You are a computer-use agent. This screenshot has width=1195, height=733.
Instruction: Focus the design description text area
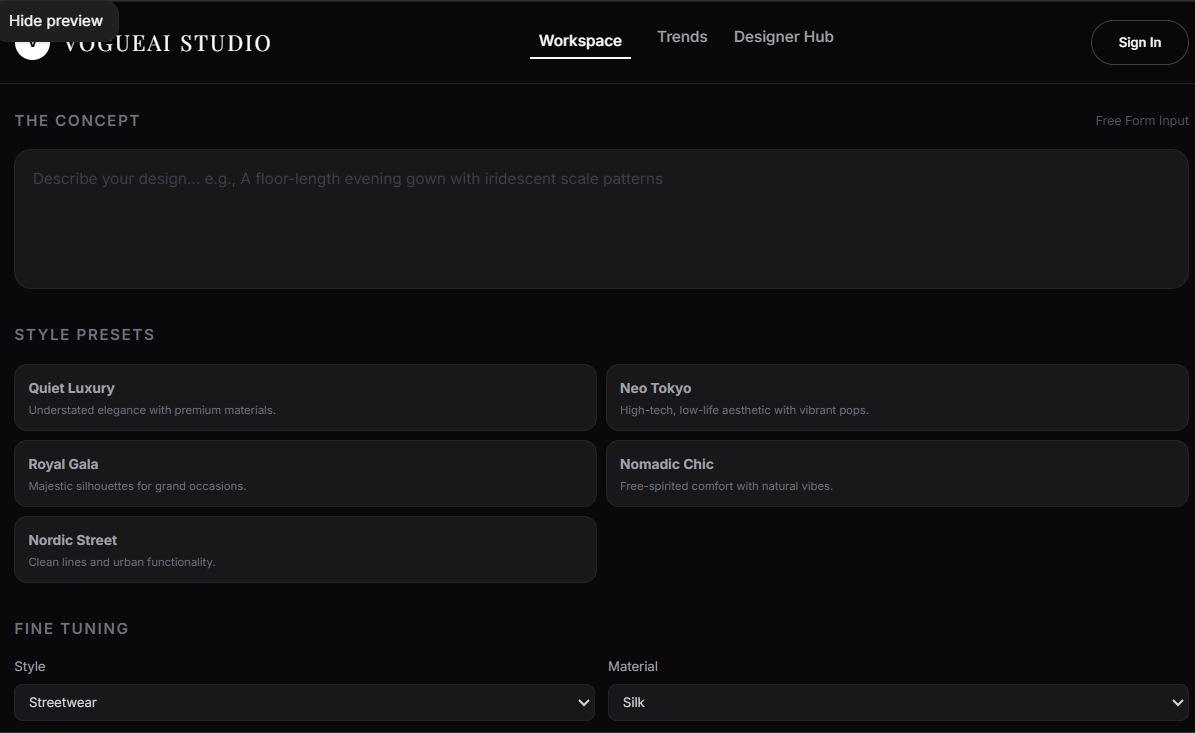point(600,219)
